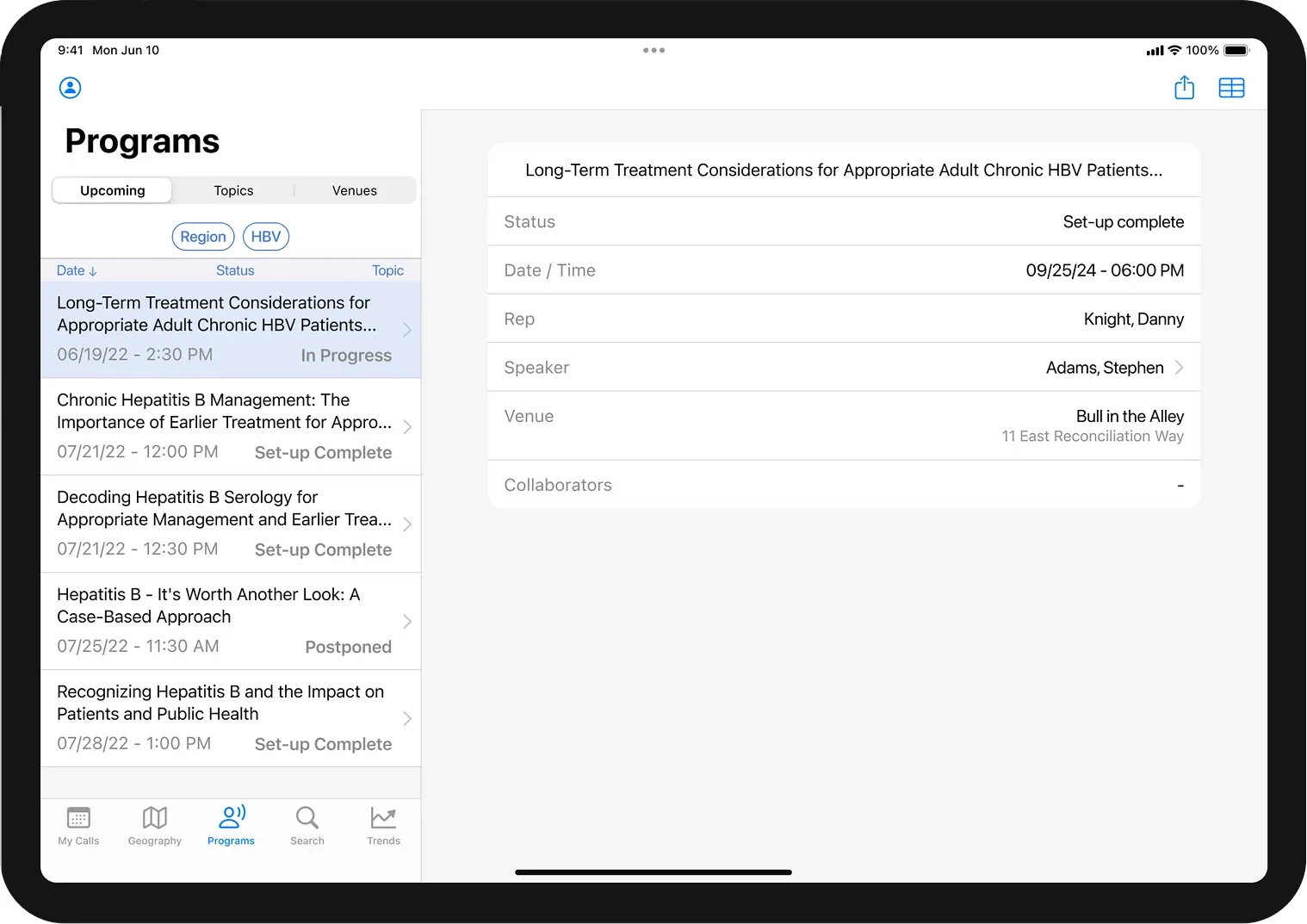1307x924 pixels.
Task: Open My Calls calendar icon
Action: click(x=78, y=817)
